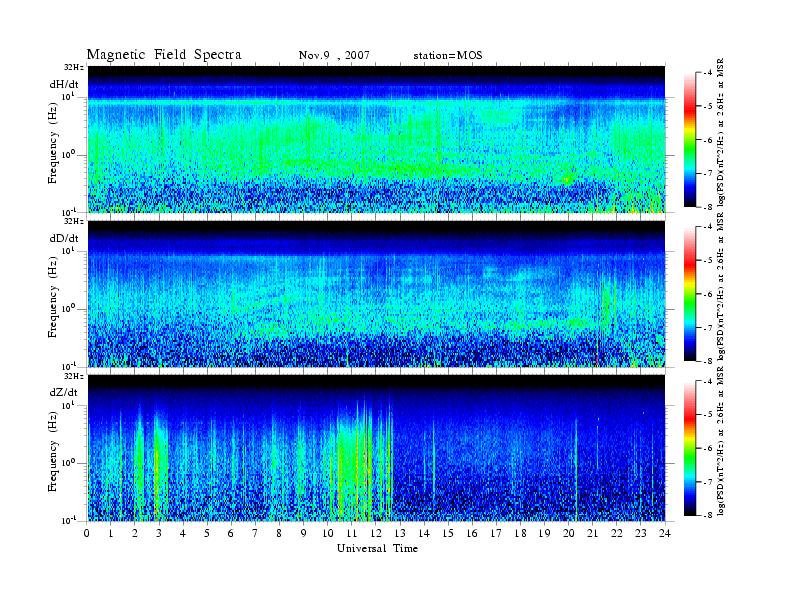Click the color bar beside the dH/dt panel
792x612 pixels.
pyautogui.click(x=690, y=140)
